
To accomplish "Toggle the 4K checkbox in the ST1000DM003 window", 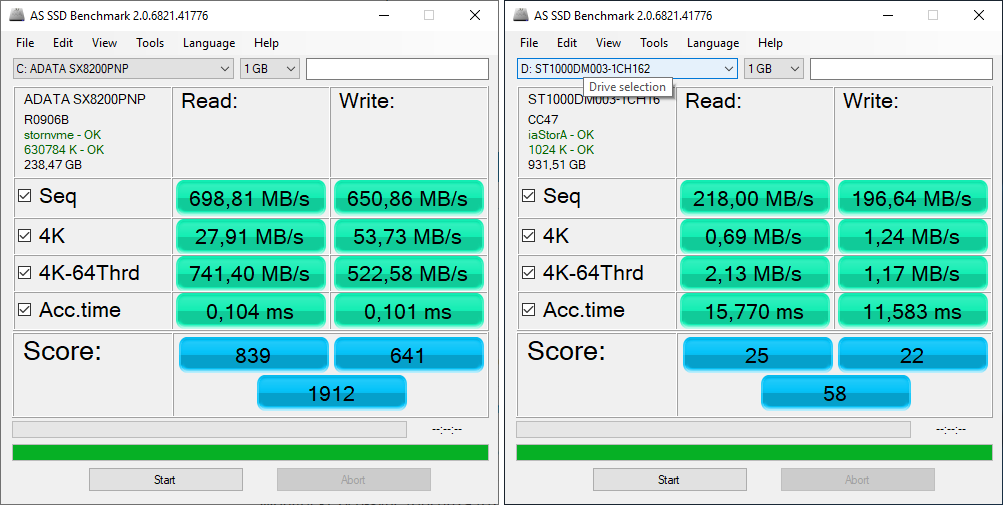I will (528, 236).
